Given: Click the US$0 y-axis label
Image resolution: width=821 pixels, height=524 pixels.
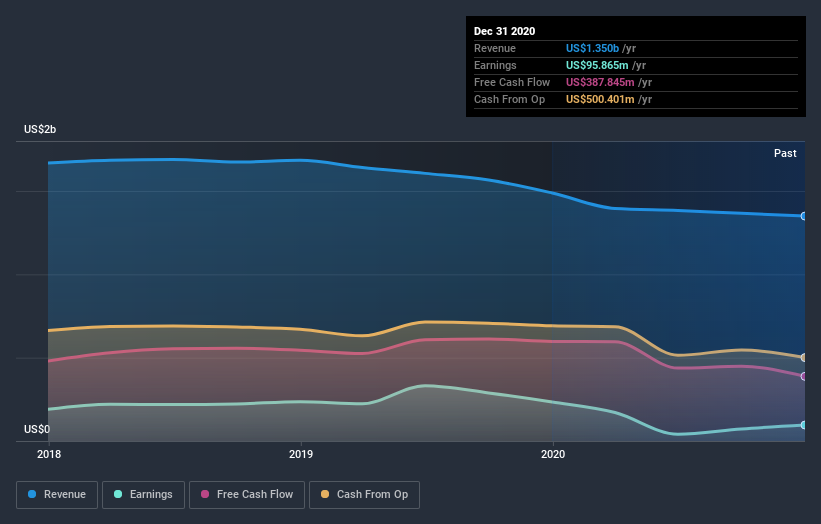Looking at the screenshot, I should 37,429.
